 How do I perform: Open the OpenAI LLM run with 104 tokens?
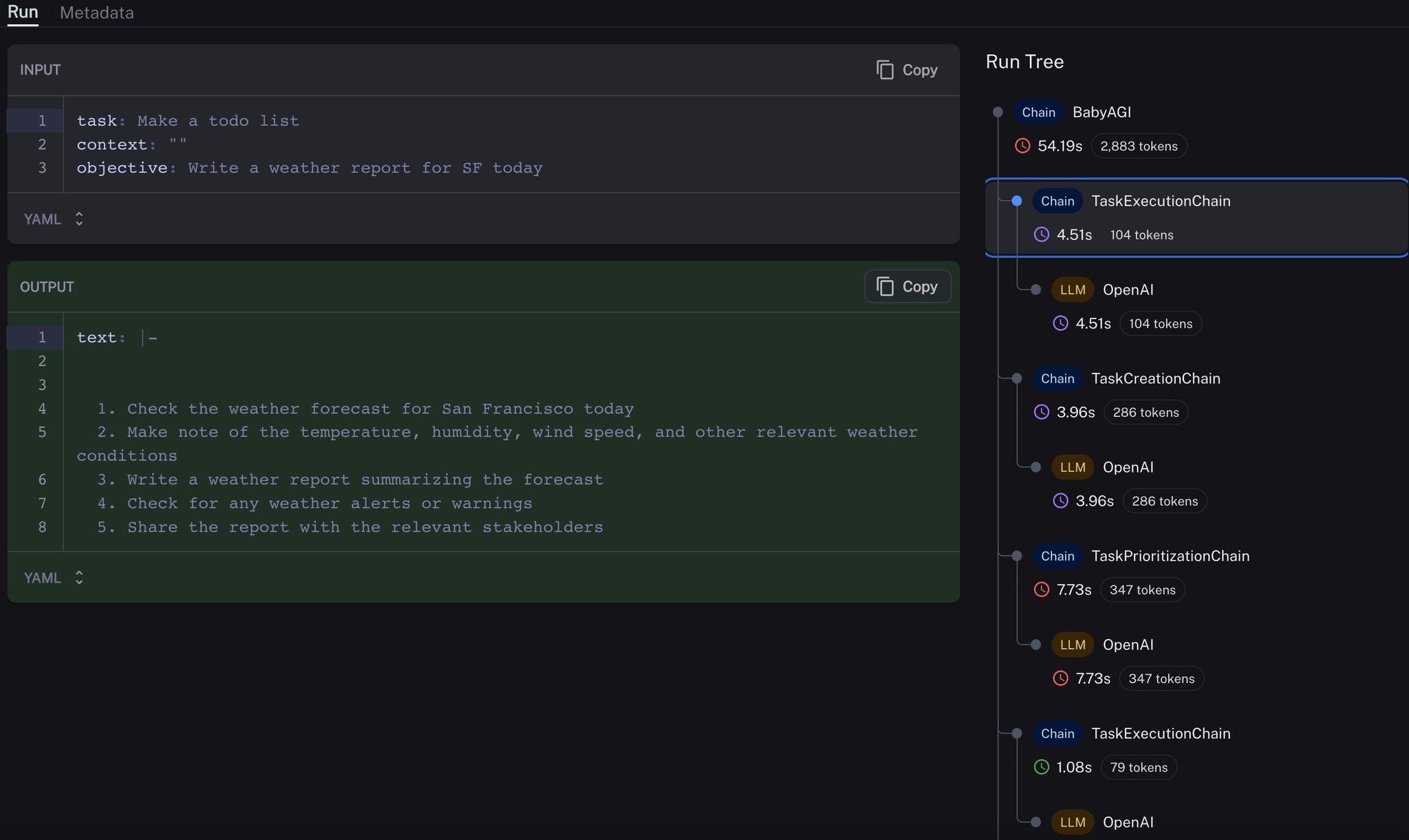click(x=1128, y=290)
